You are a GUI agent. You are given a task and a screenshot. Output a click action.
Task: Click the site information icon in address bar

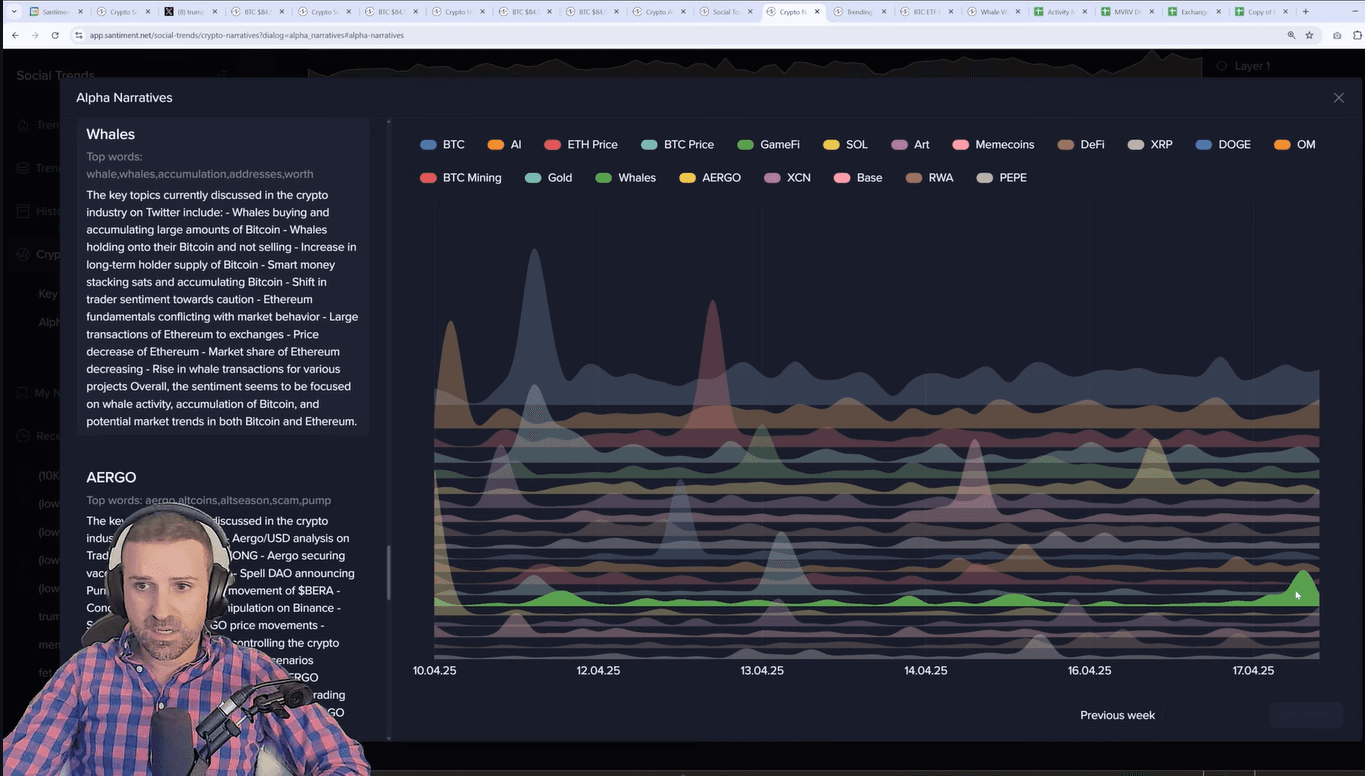tap(80, 35)
